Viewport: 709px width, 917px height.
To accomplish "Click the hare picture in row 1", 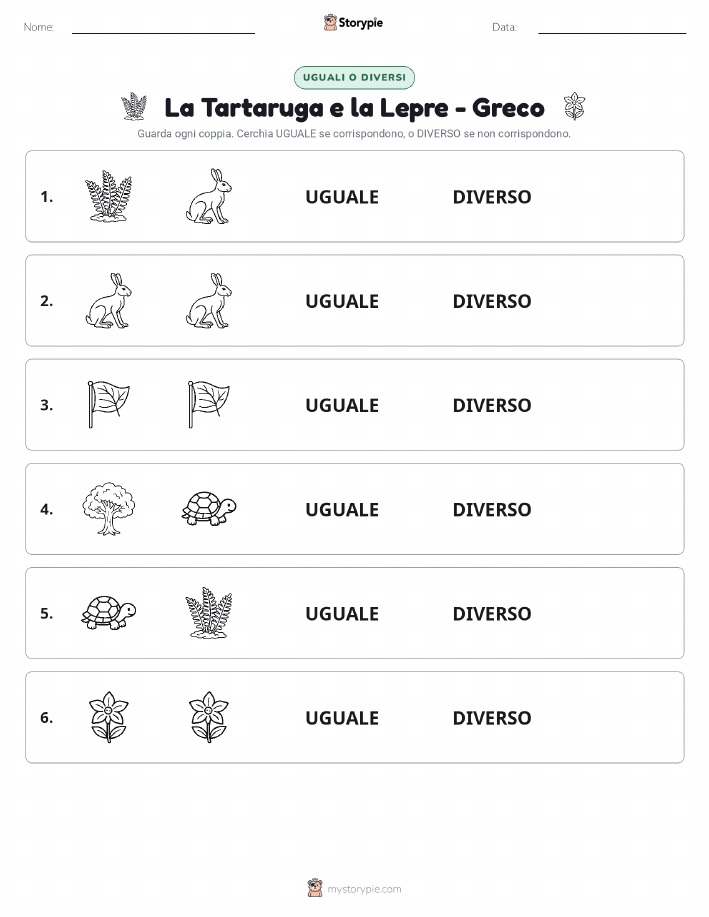I will point(209,196).
